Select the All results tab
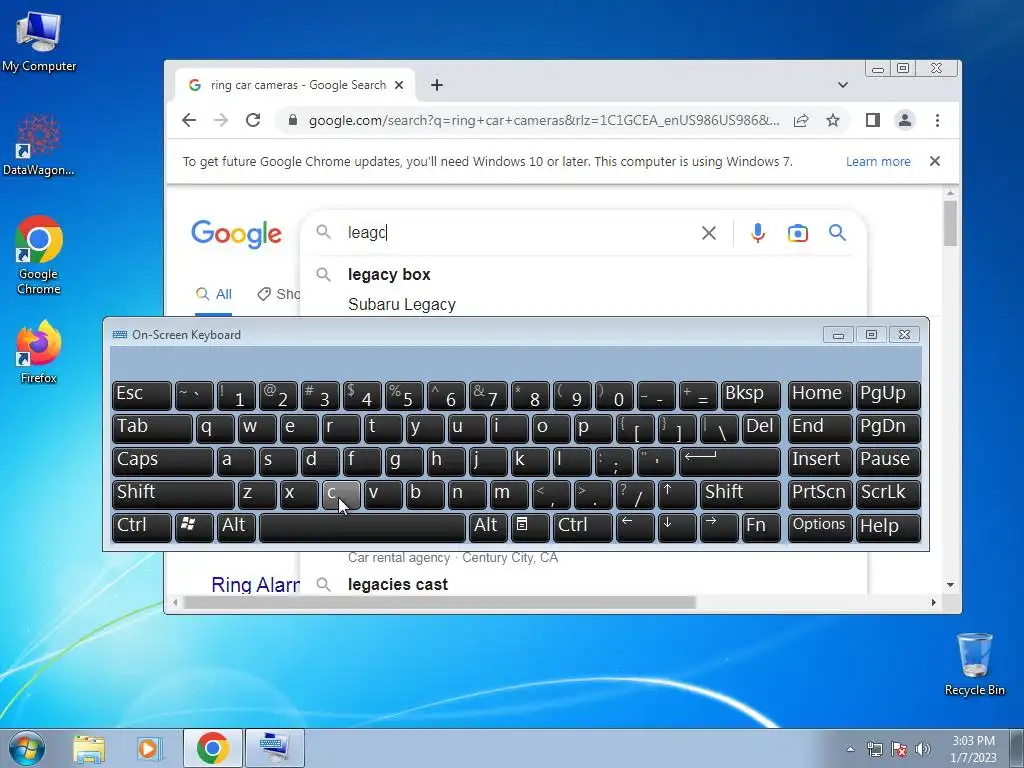Image resolution: width=1024 pixels, height=768 pixels. click(x=214, y=294)
